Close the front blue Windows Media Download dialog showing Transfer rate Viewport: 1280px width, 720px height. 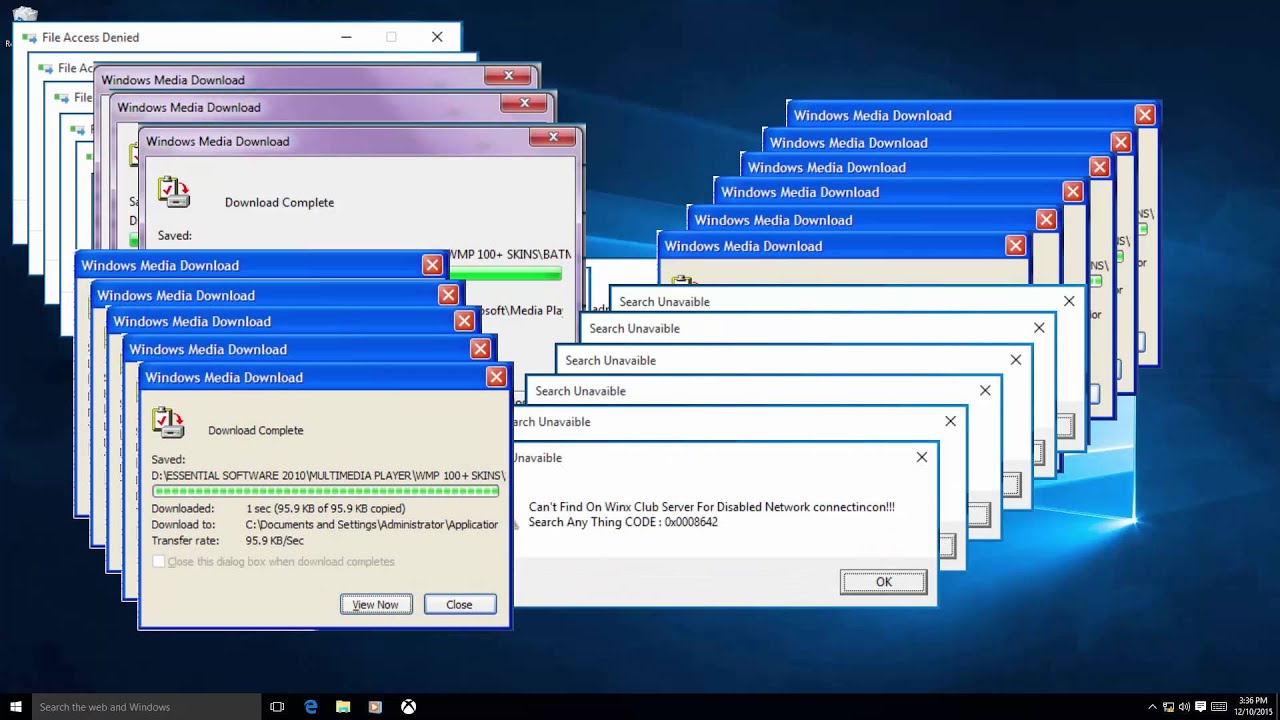pyautogui.click(x=496, y=377)
